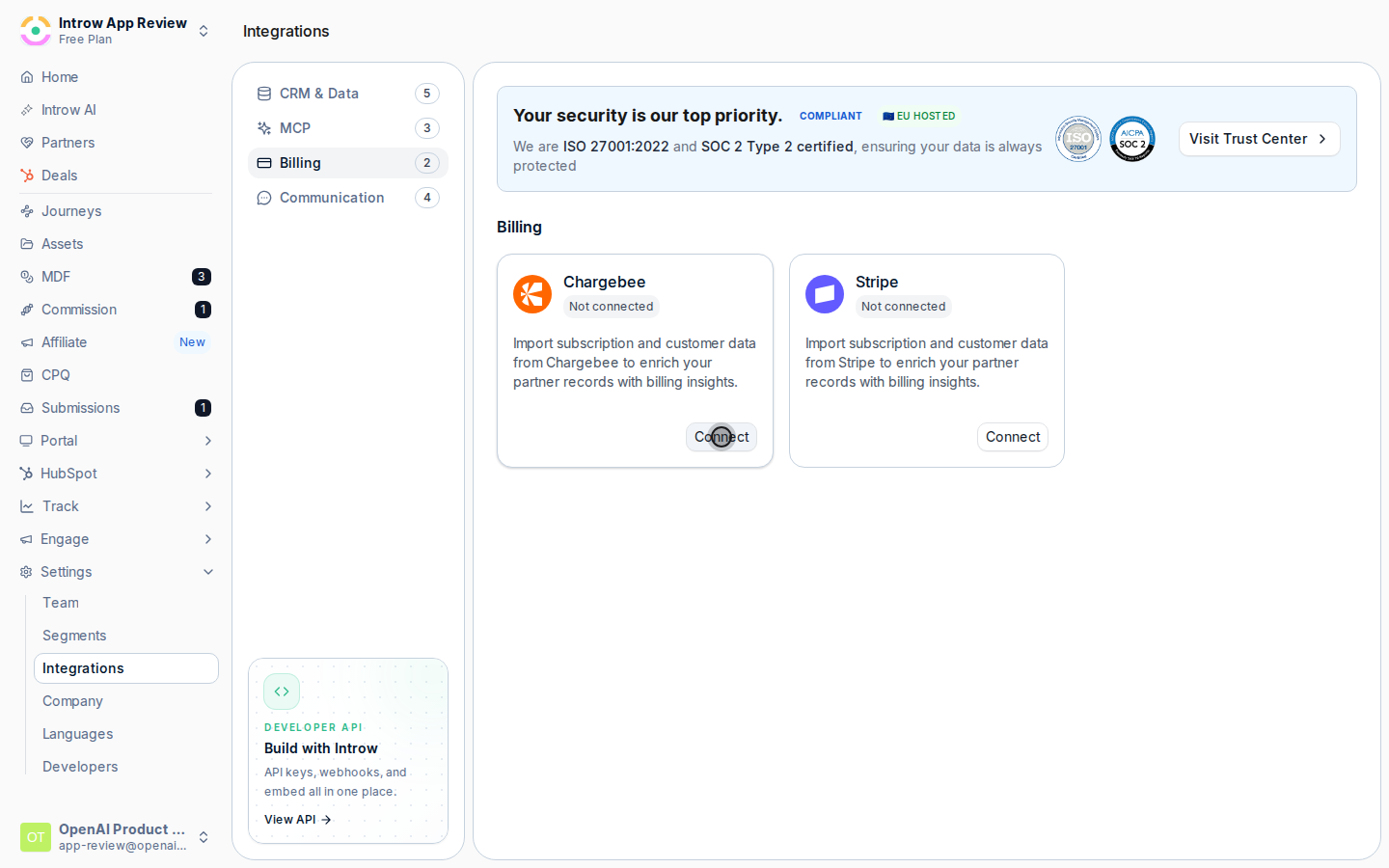Open Developers settings
Screen dimensions: 1389x868
point(126,767)
